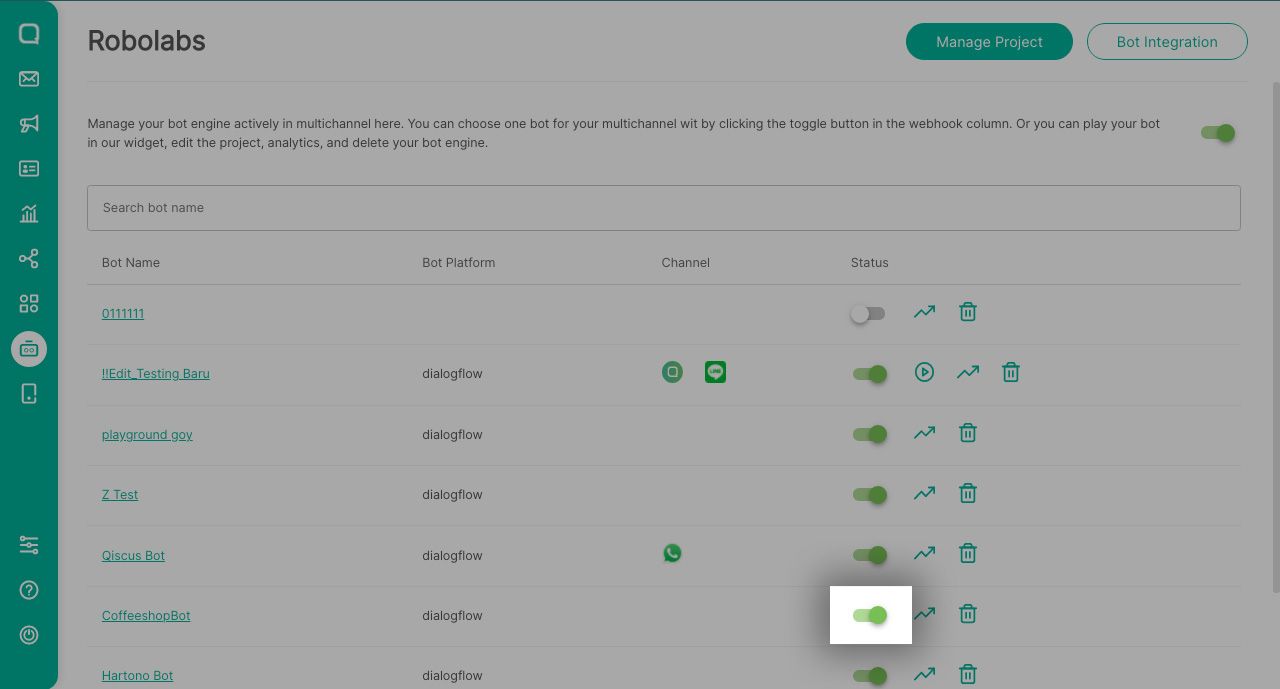Image resolution: width=1280 pixels, height=689 pixels.
Task: Toggle the main bot engine switch
Action: pos(1217,133)
